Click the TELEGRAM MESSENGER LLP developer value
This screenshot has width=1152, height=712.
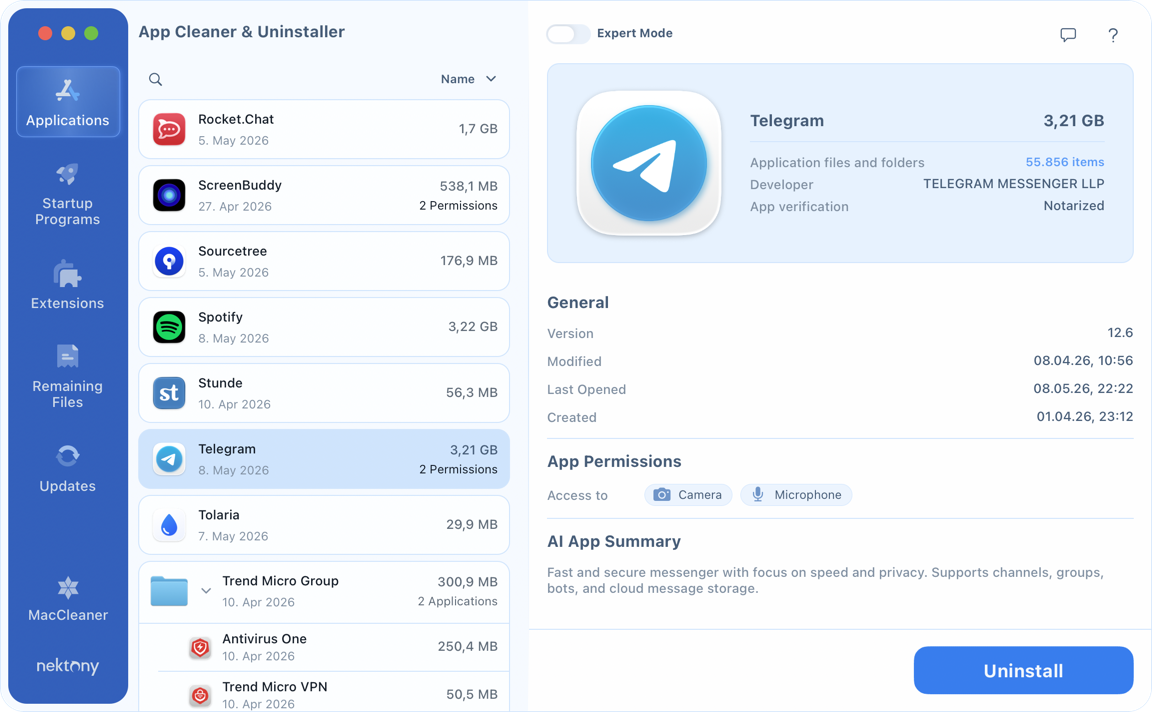(x=1014, y=184)
